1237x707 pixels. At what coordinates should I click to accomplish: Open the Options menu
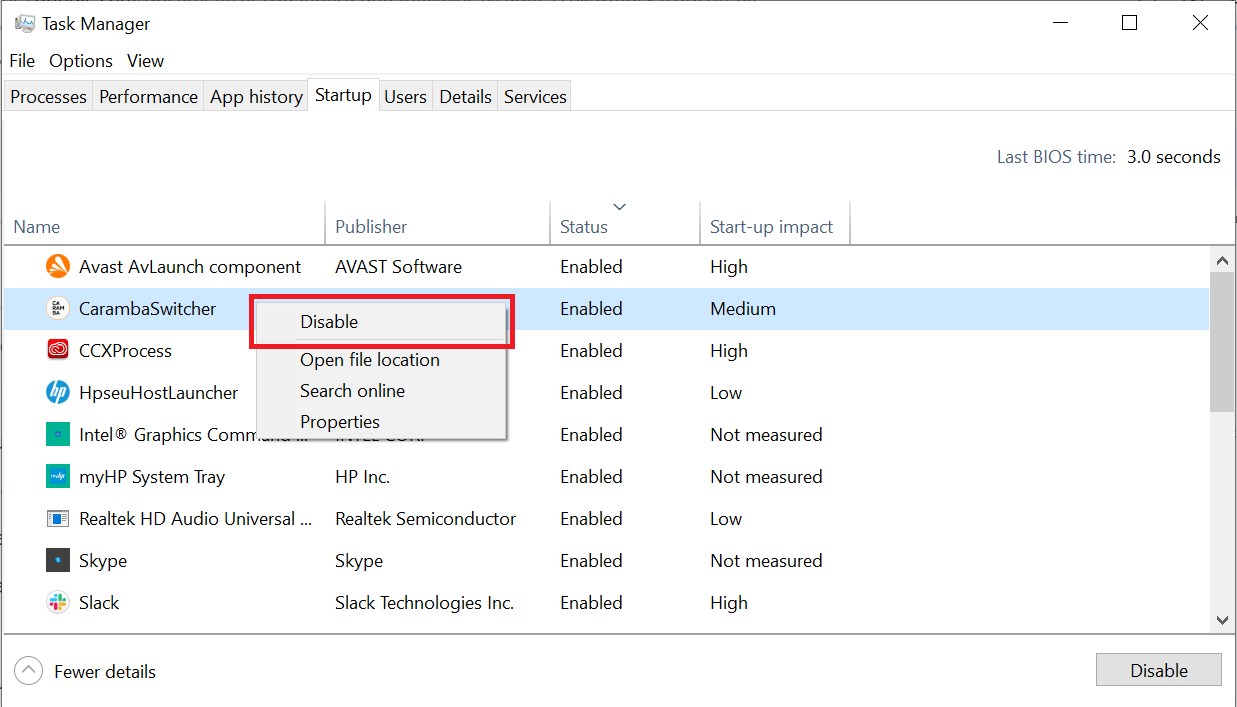pyautogui.click(x=80, y=60)
